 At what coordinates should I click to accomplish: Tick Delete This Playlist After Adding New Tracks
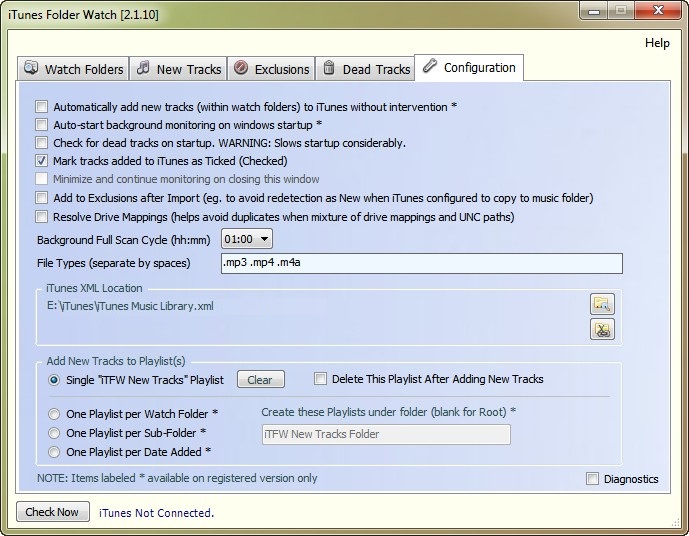(320, 379)
